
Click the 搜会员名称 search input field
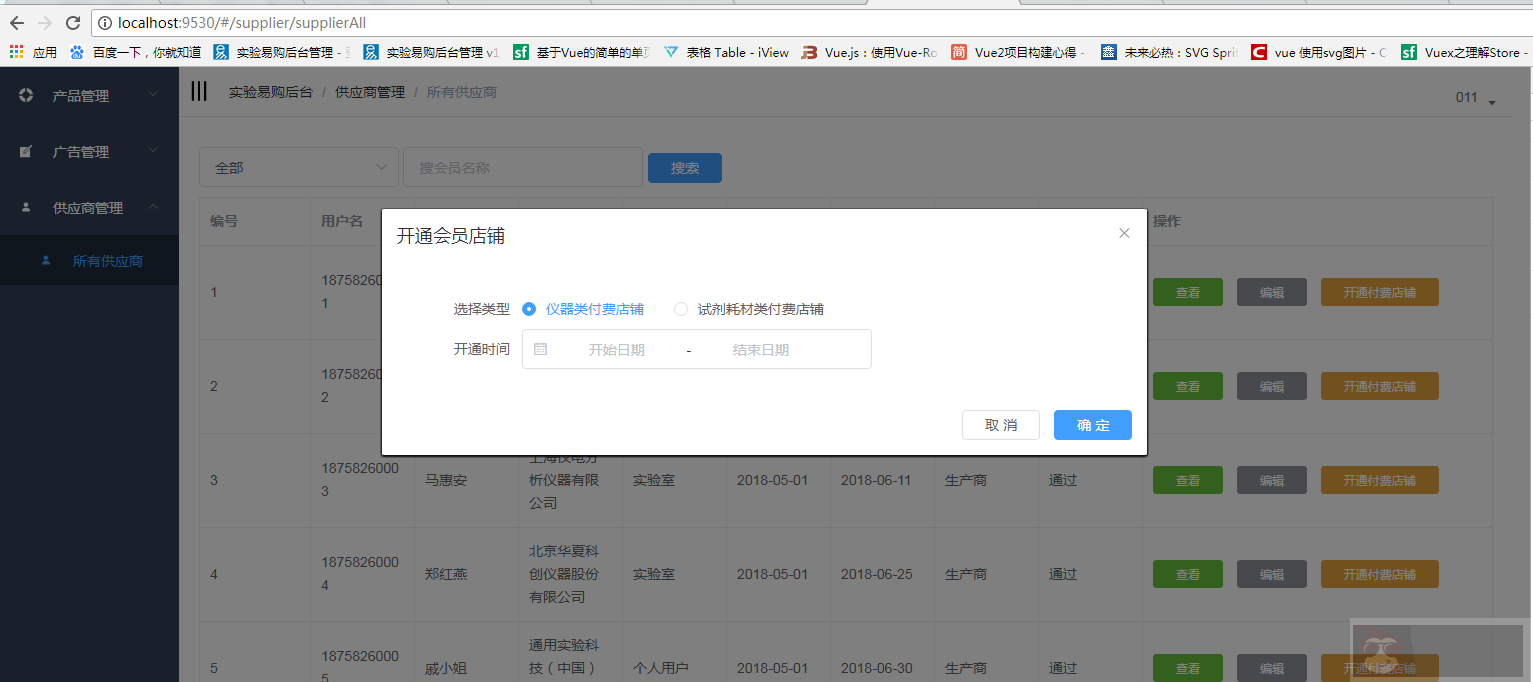[521, 167]
